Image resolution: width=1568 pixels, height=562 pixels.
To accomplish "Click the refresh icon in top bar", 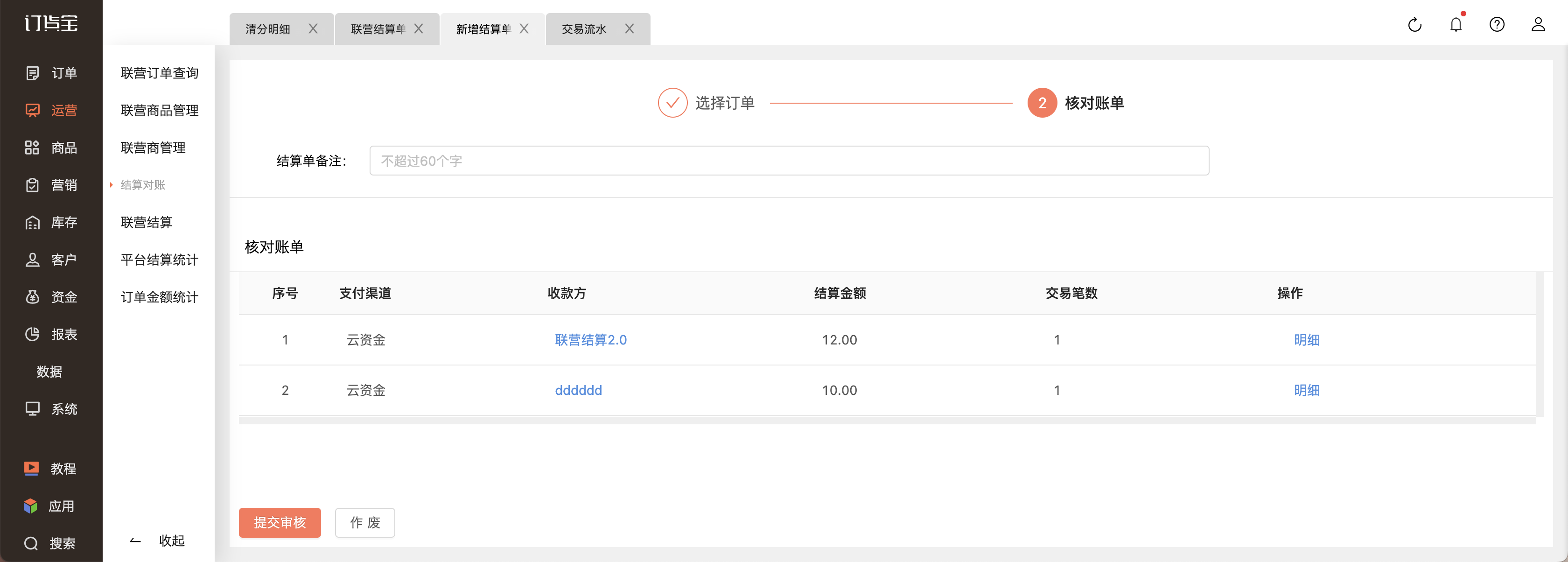I will [1414, 24].
